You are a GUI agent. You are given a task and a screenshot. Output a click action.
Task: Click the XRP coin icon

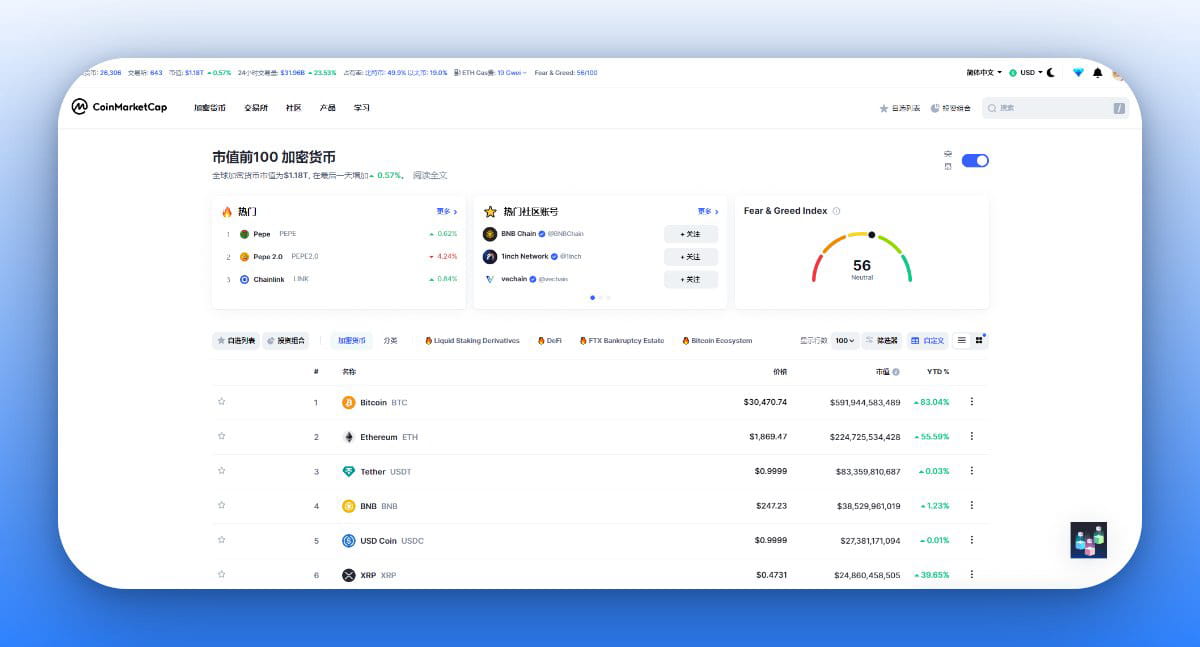[349, 575]
